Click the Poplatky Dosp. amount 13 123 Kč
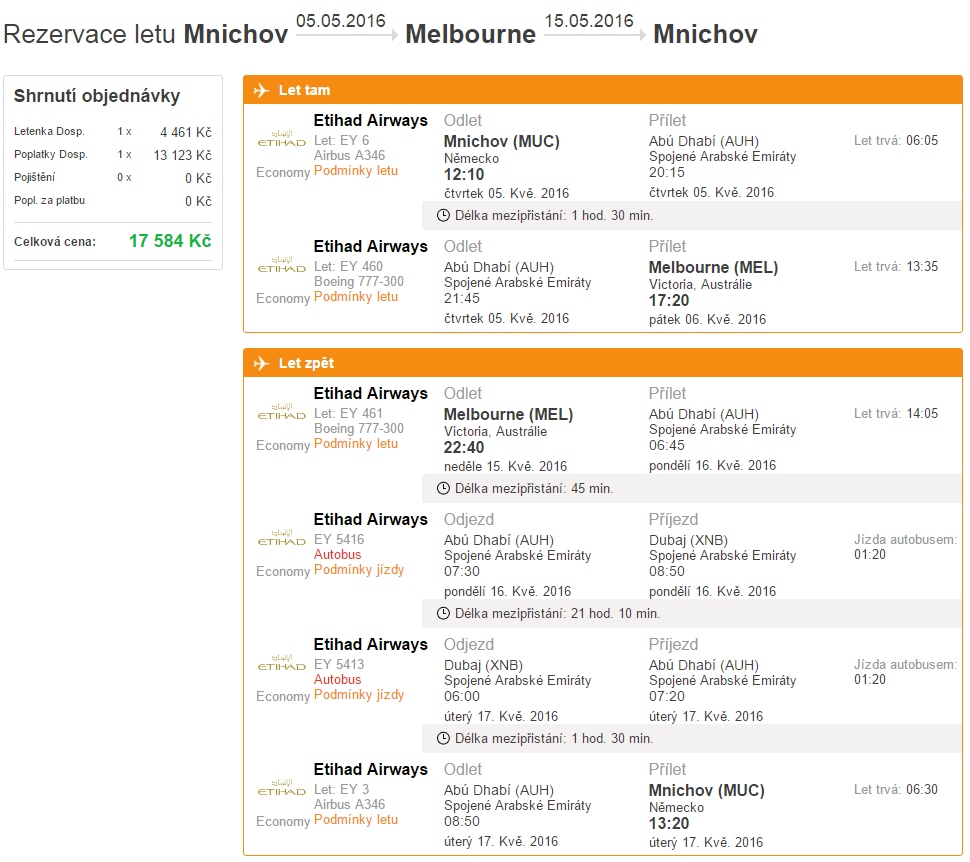 (x=182, y=155)
